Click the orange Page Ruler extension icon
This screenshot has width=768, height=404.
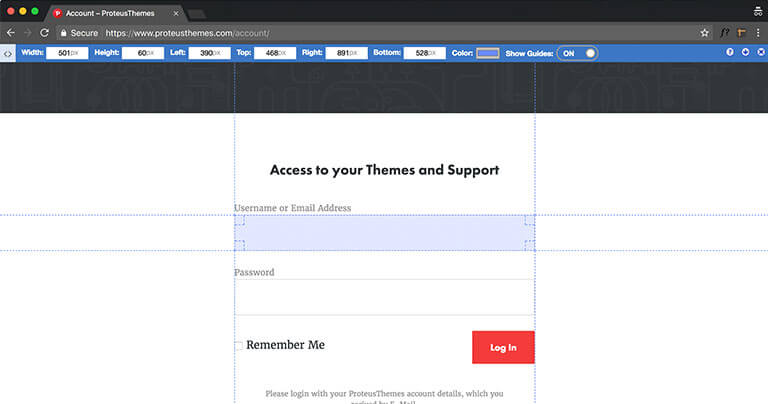click(x=742, y=33)
